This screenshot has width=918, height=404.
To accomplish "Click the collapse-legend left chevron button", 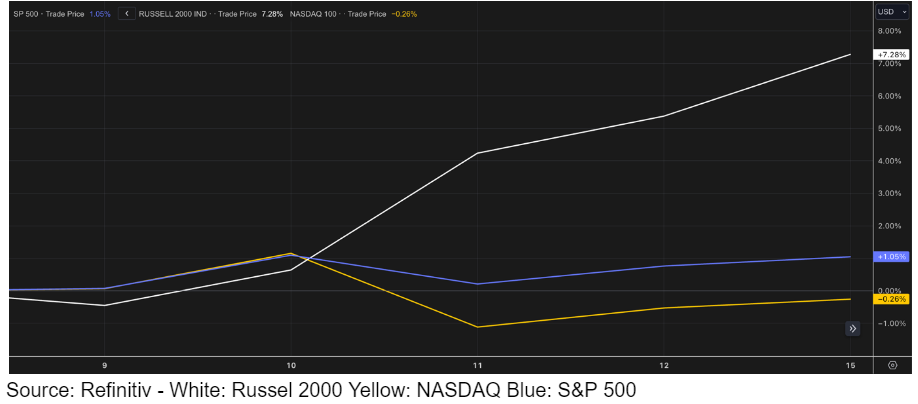I will [126, 14].
